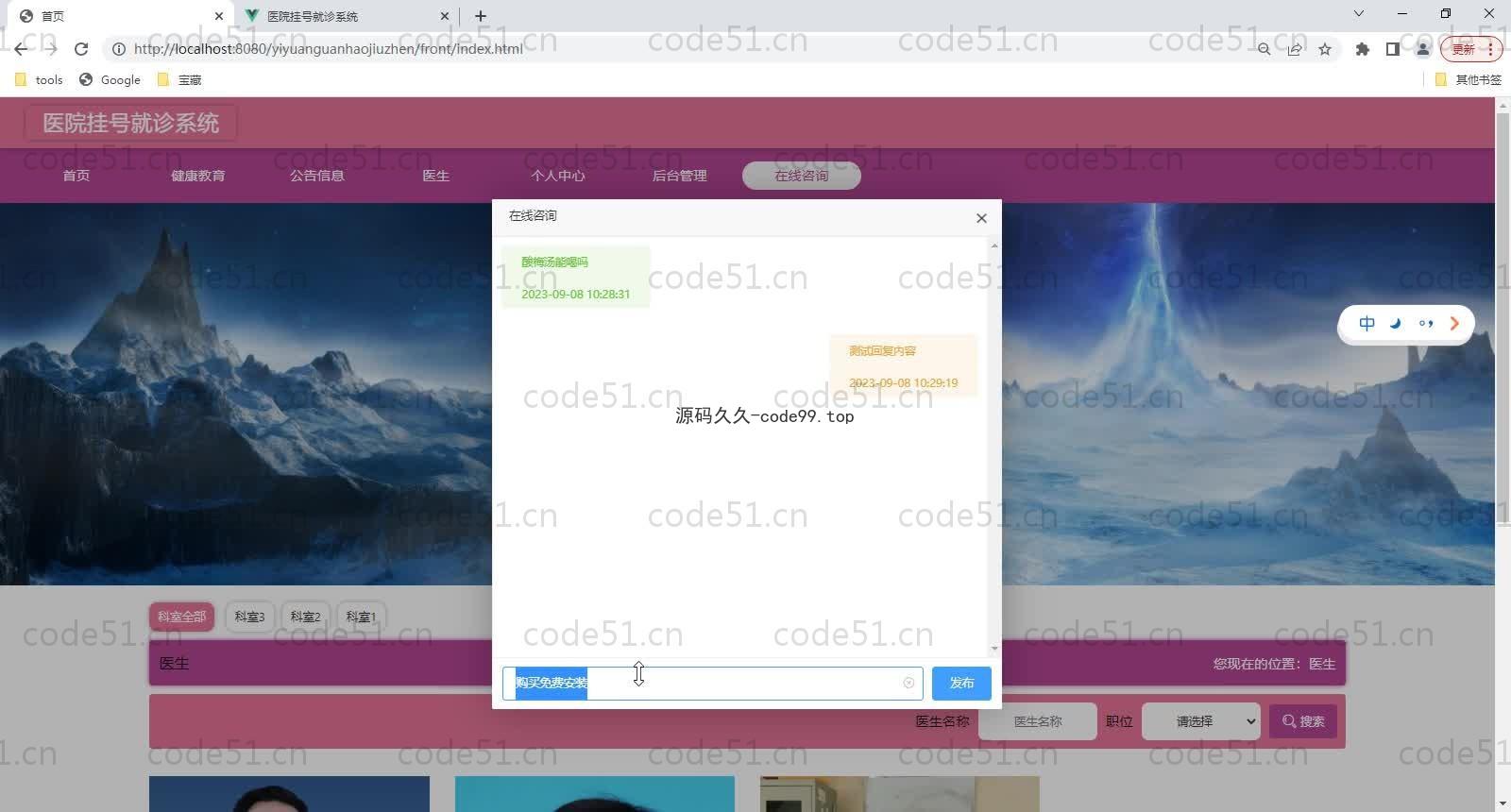The width and height of the screenshot is (1511, 812).
Task: Bookmark this page with the star icon
Action: [x=1325, y=49]
